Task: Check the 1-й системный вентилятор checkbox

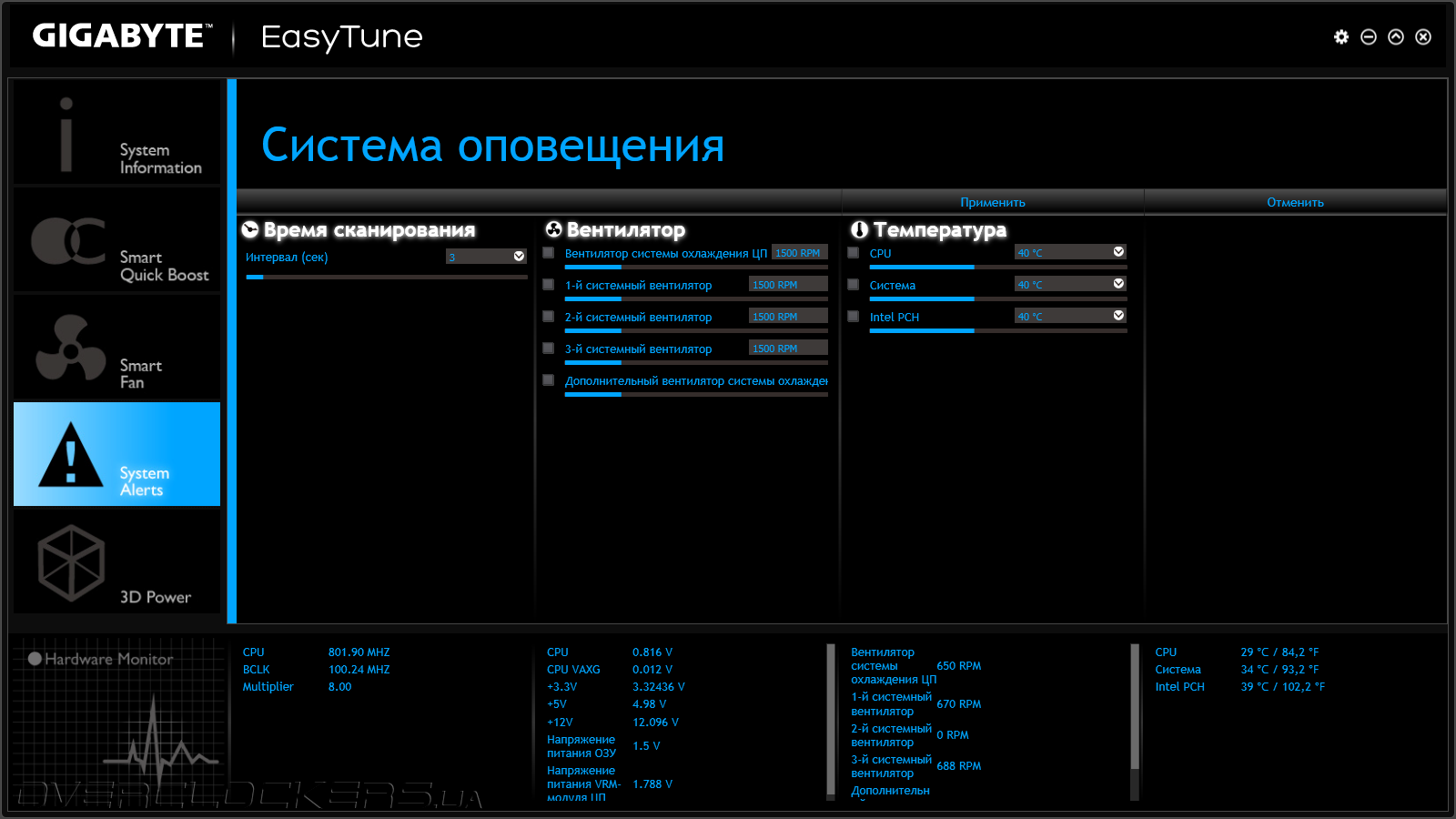Action: coord(549,285)
